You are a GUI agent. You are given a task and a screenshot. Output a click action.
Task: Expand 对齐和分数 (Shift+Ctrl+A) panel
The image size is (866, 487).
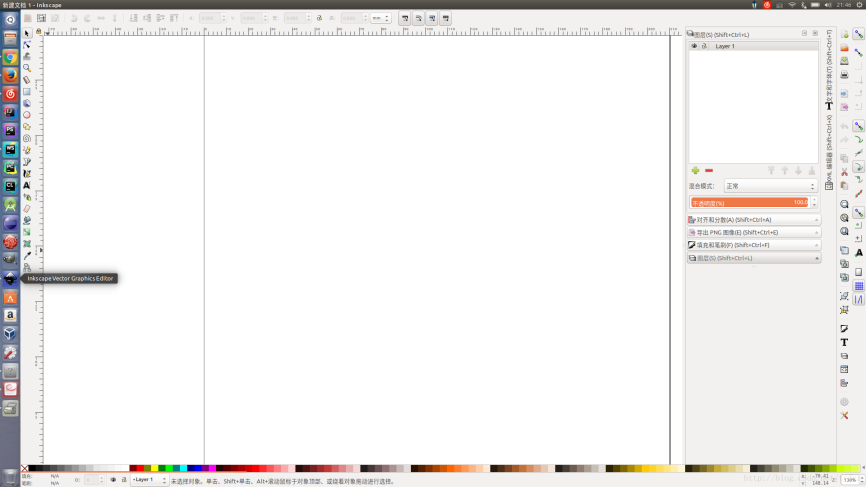click(x=754, y=220)
